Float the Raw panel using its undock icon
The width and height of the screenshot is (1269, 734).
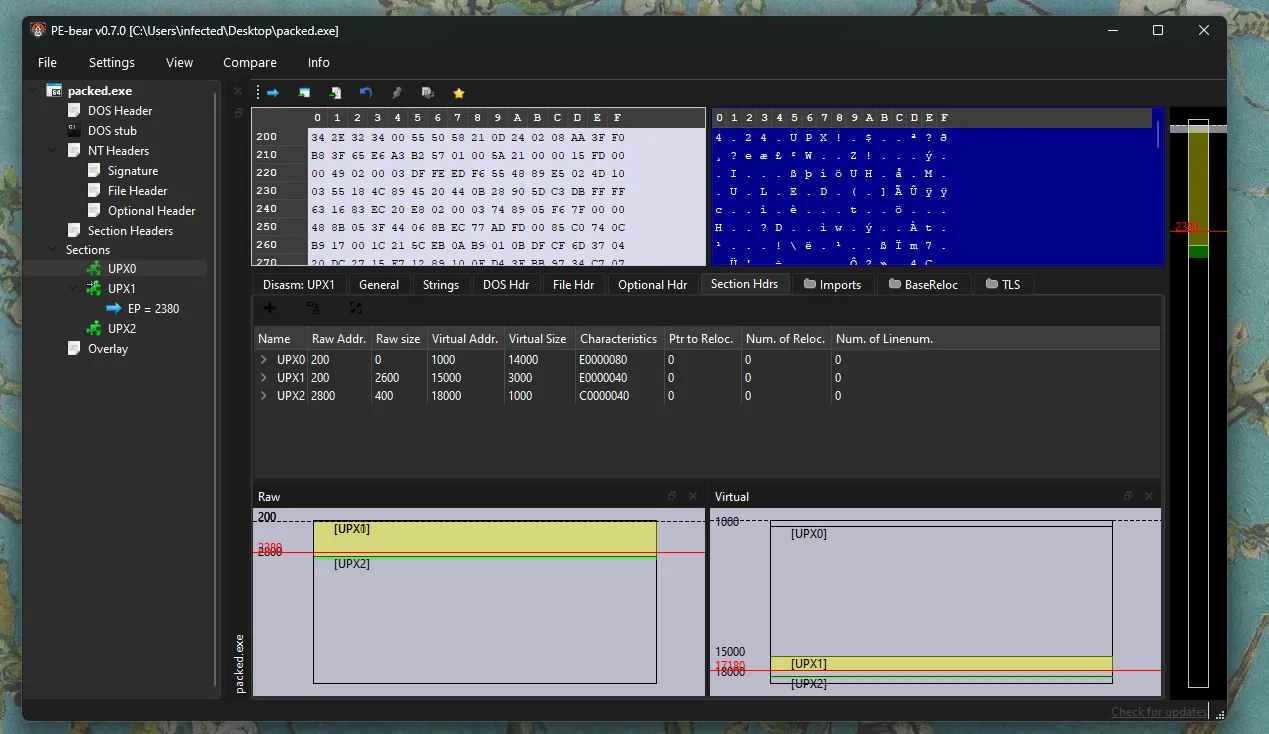click(672, 496)
